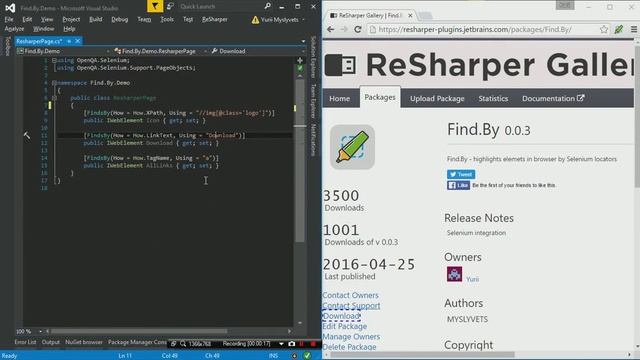This screenshot has width=640, height=360.
Task: Open the Solution Explorer side tab
Action: click(x=313, y=57)
